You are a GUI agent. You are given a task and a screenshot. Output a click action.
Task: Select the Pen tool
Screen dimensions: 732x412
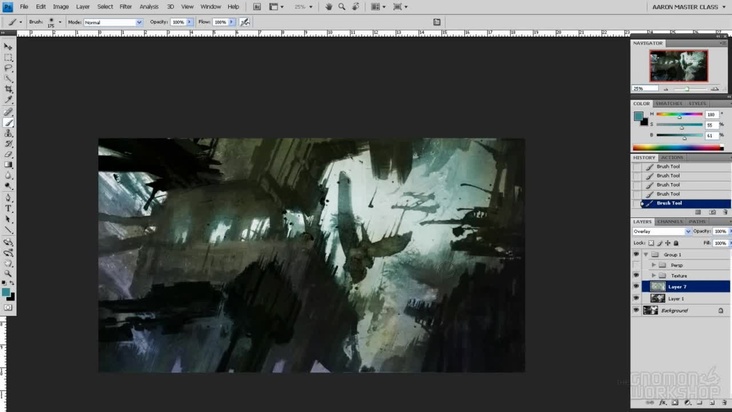point(8,198)
